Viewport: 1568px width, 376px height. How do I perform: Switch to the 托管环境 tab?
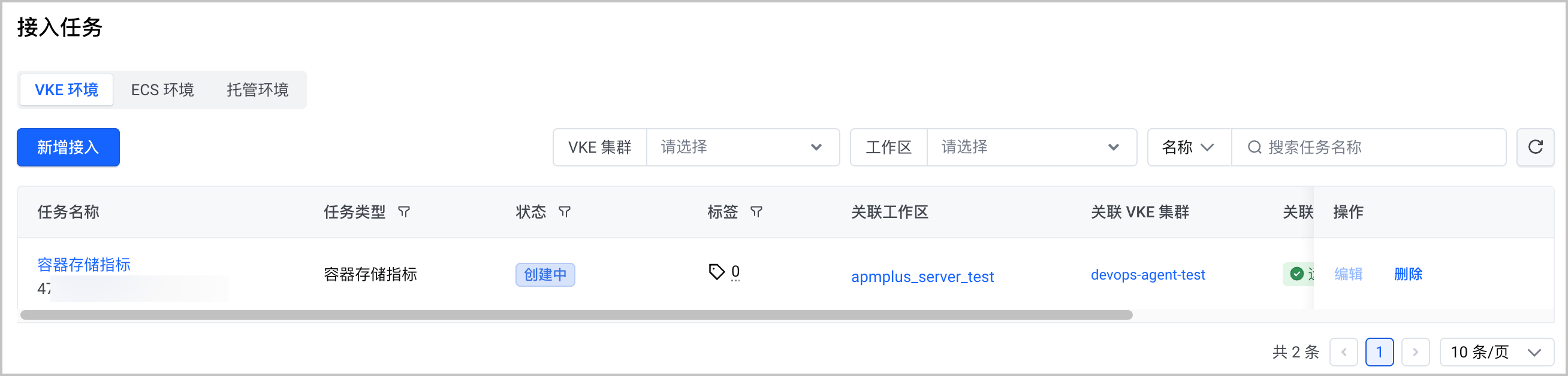258,90
